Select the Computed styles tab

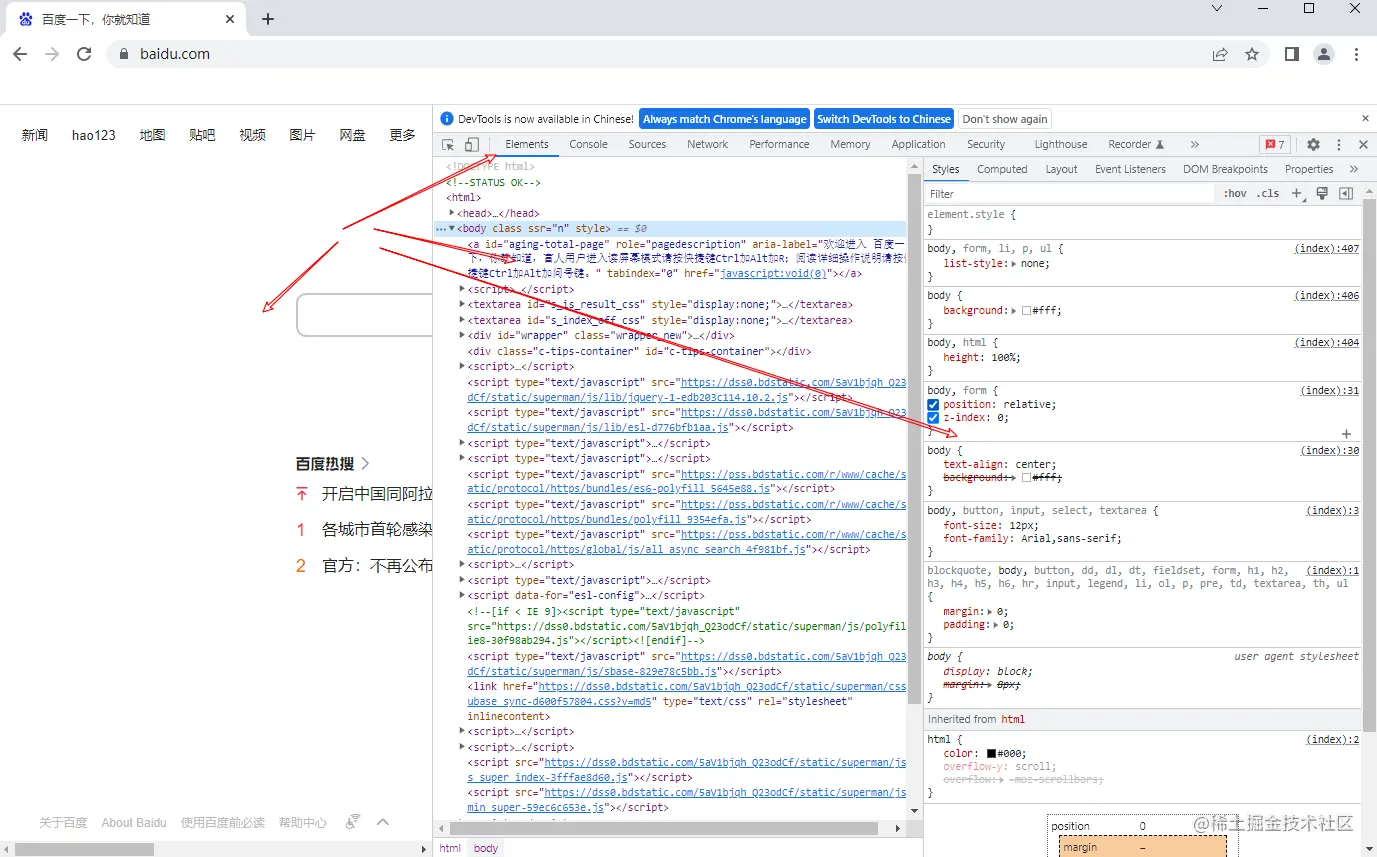1002,170
